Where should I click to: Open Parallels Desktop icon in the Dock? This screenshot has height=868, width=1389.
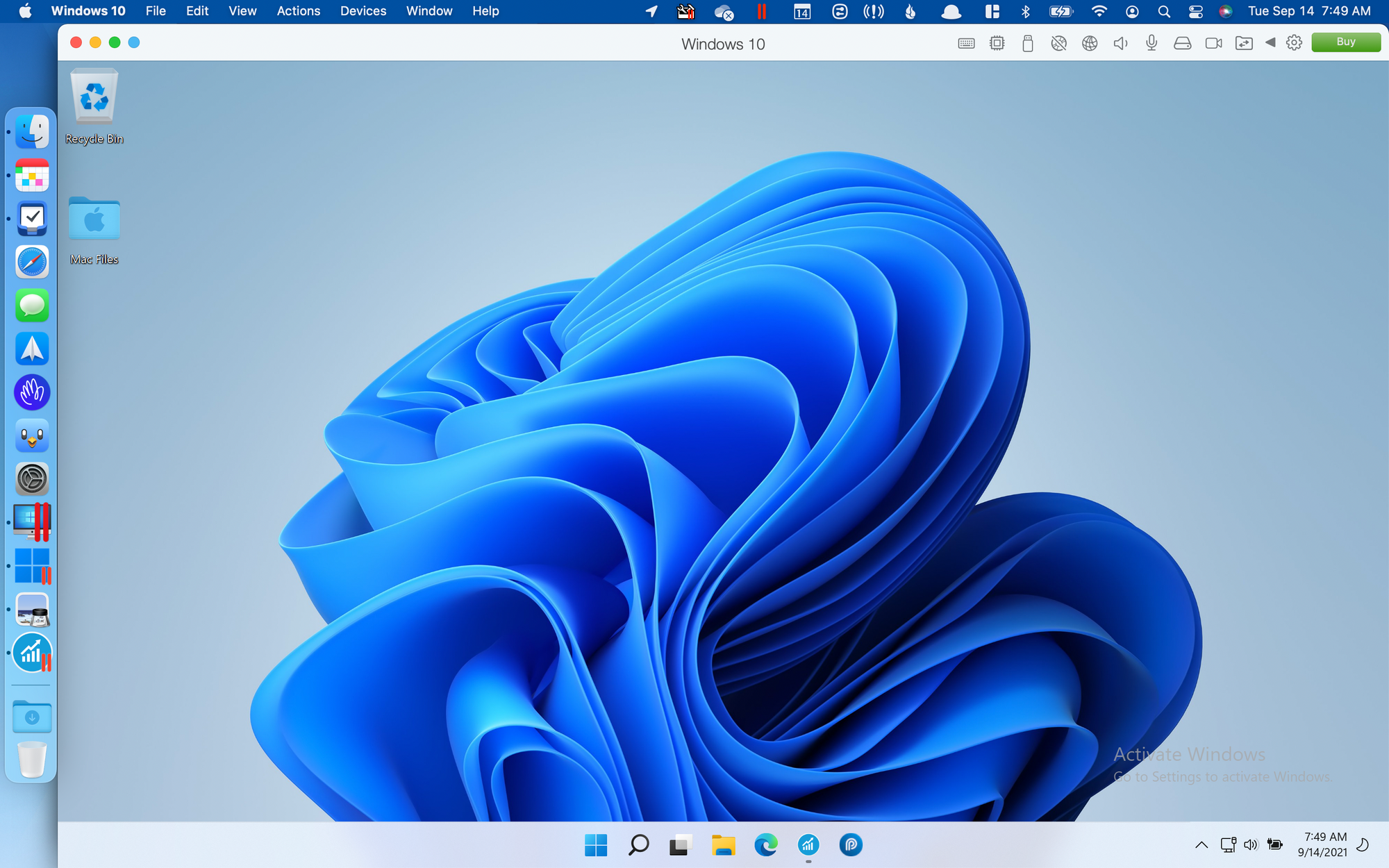(32, 522)
